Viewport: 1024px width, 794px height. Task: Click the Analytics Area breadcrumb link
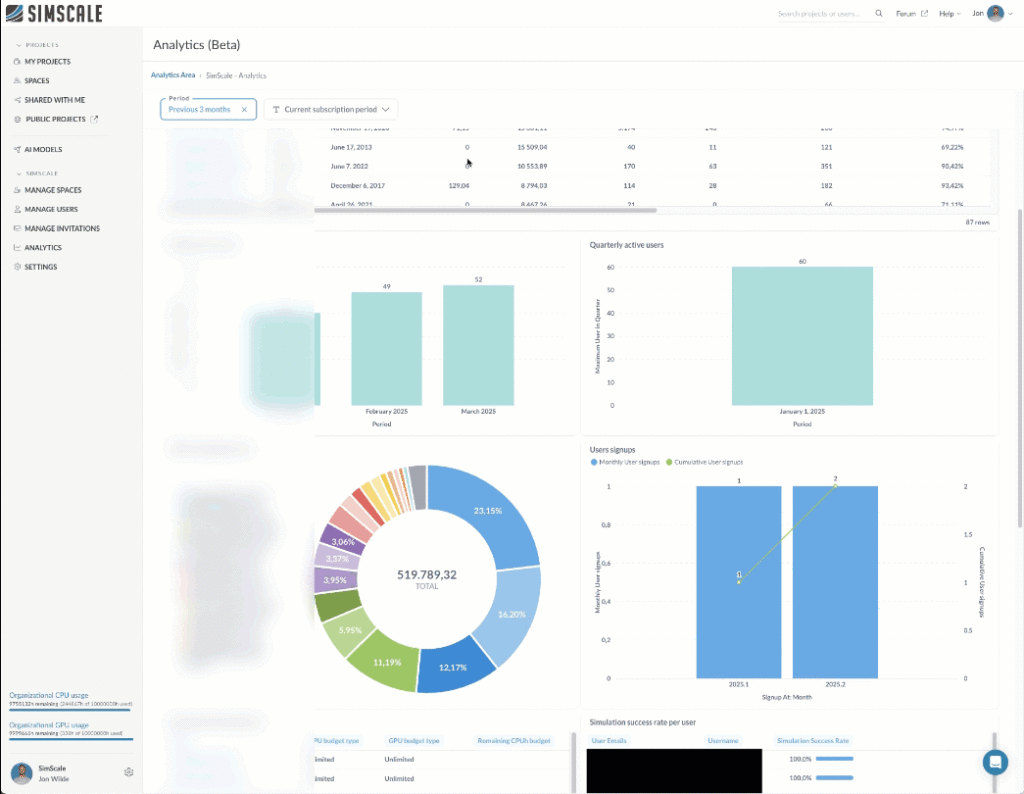coord(173,75)
